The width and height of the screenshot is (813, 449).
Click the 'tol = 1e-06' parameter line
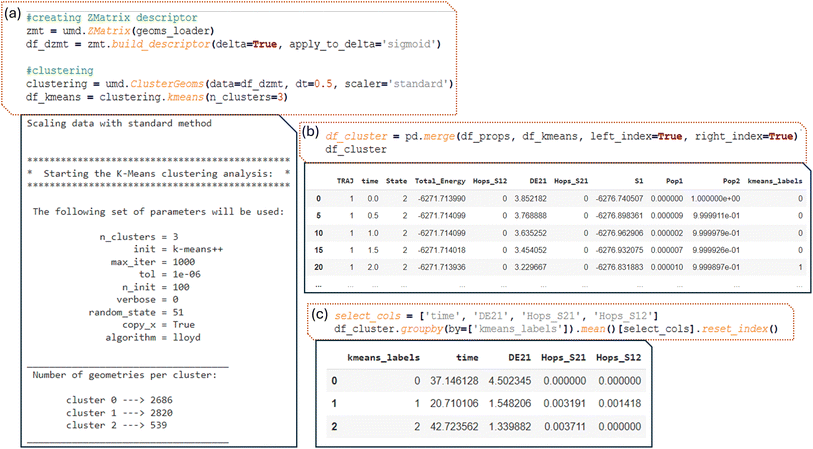[170, 275]
